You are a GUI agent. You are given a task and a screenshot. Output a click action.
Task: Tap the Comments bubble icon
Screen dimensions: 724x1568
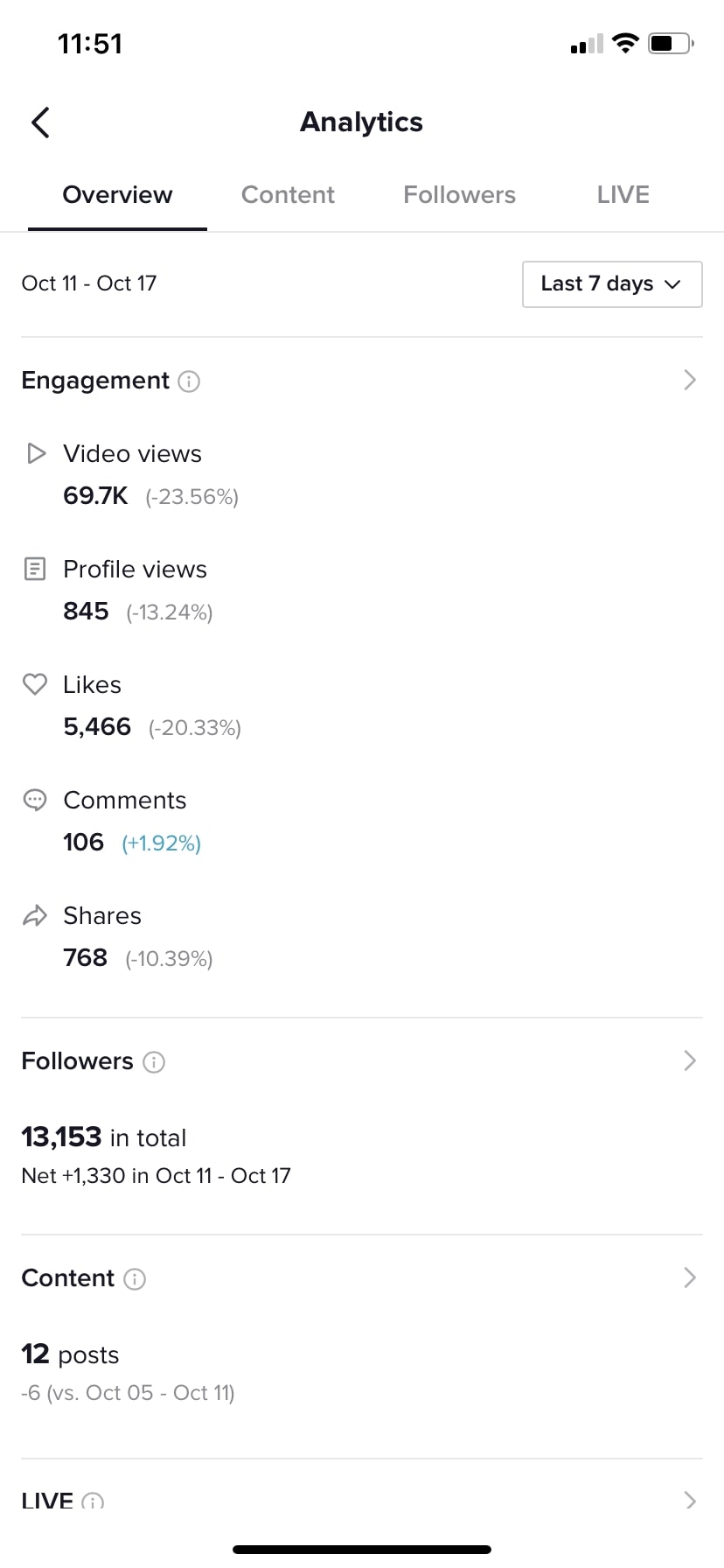[x=35, y=800]
